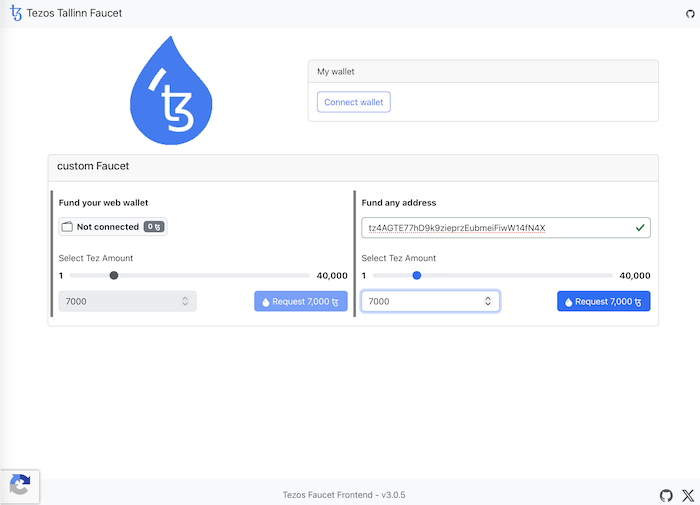Click the Fund any address slider handle
The width and height of the screenshot is (700, 505).
click(x=417, y=275)
